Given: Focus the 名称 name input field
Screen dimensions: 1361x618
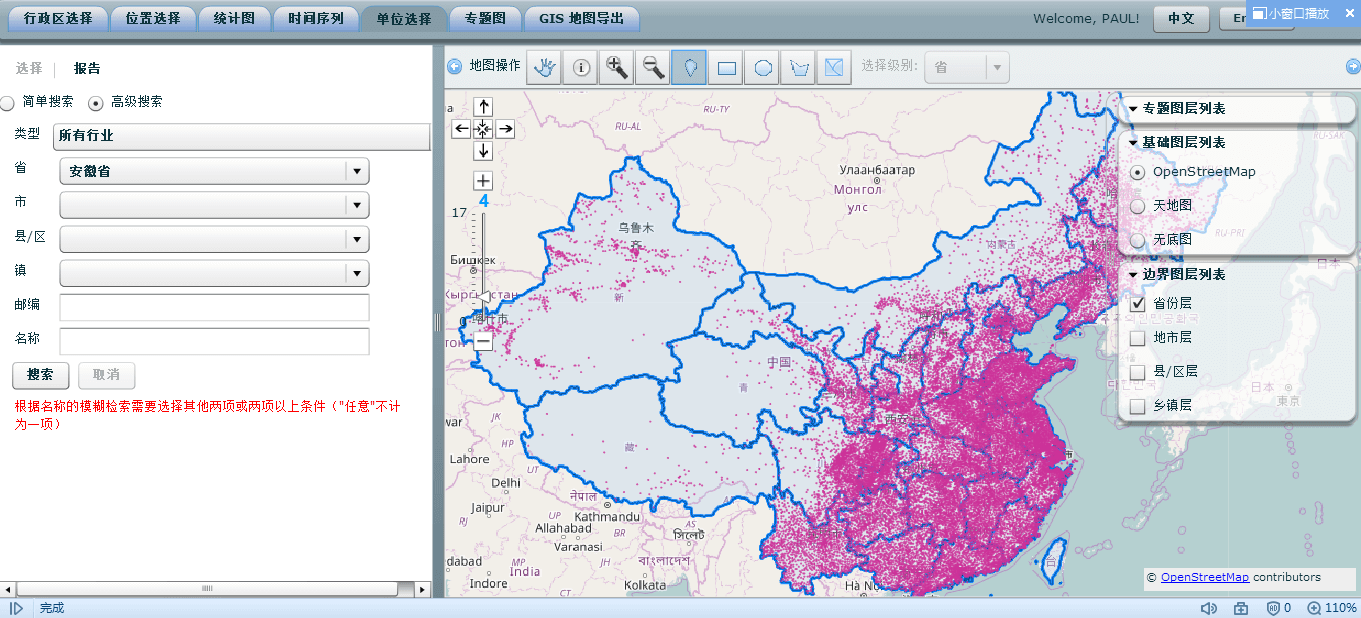Looking at the screenshot, I should click(214, 341).
